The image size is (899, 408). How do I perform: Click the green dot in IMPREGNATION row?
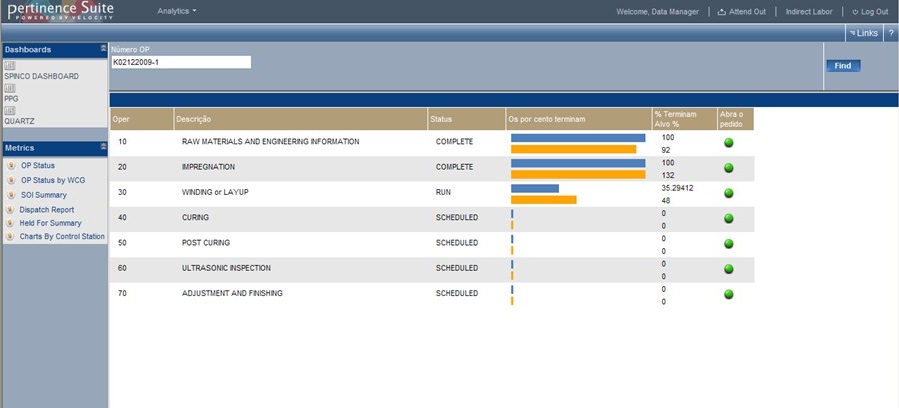pos(728,168)
